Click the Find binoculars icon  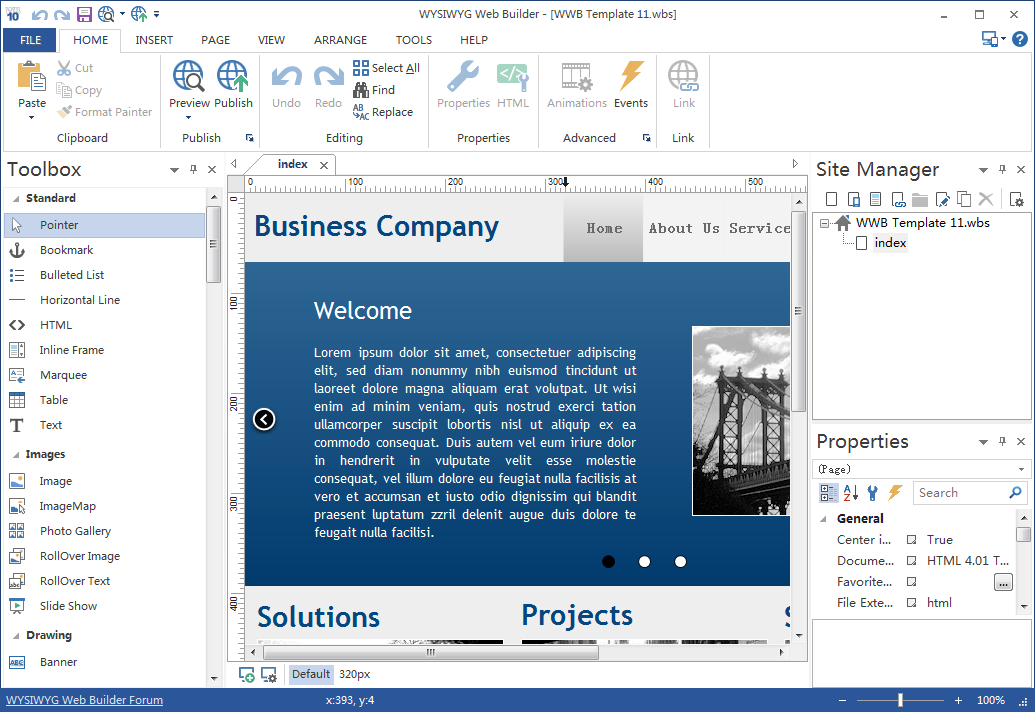tap(361, 90)
